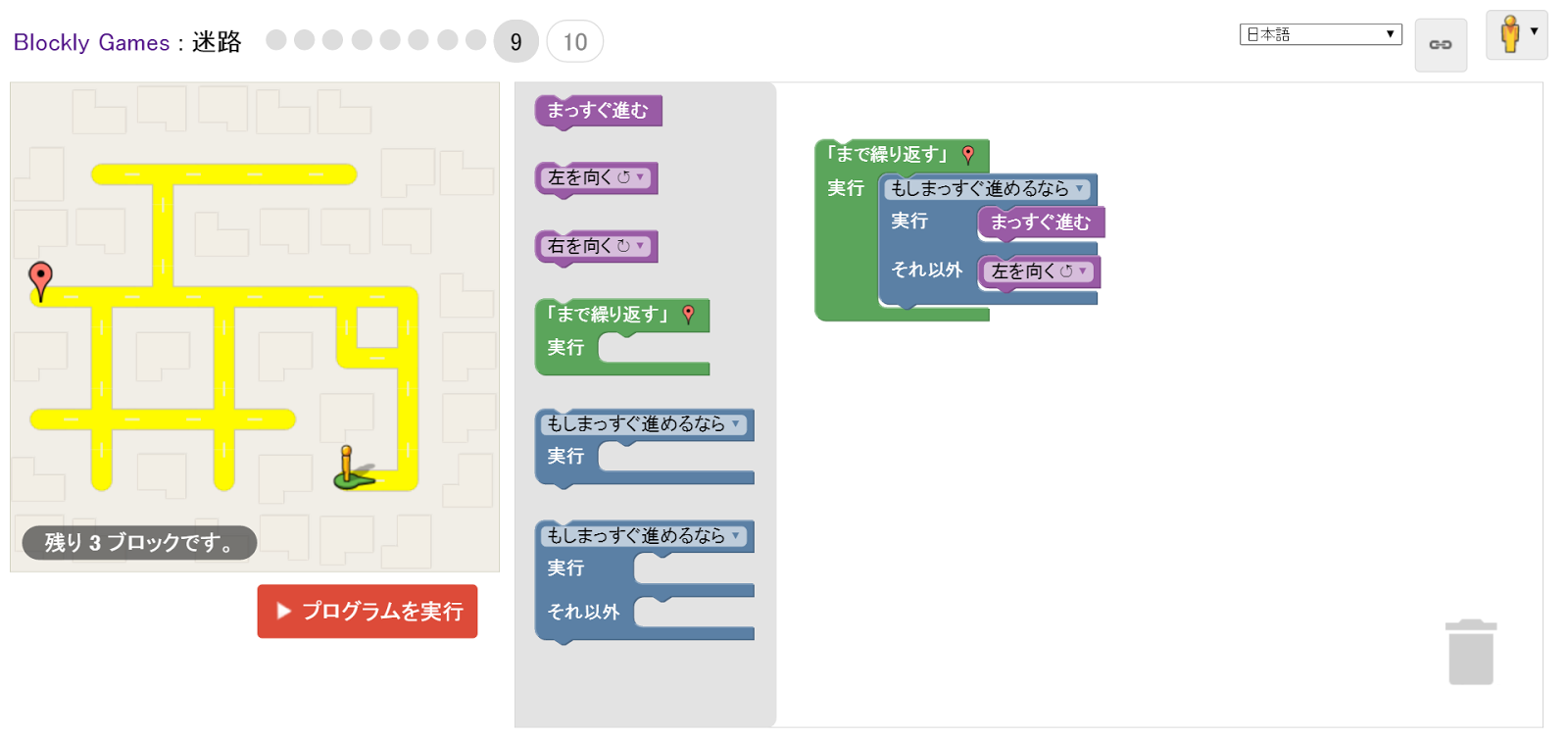Click 迷路 title text
The width and height of the screenshot is (1568, 740).
pyautogui.click(x=217, y=42)
